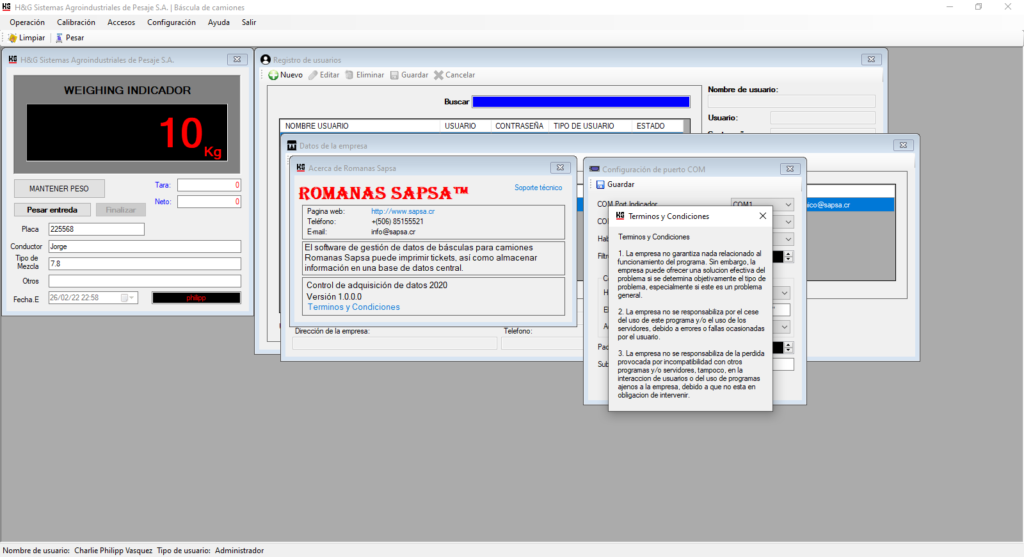Open the Ayuda menu
Screen dimensions: 1024x557
219,22
